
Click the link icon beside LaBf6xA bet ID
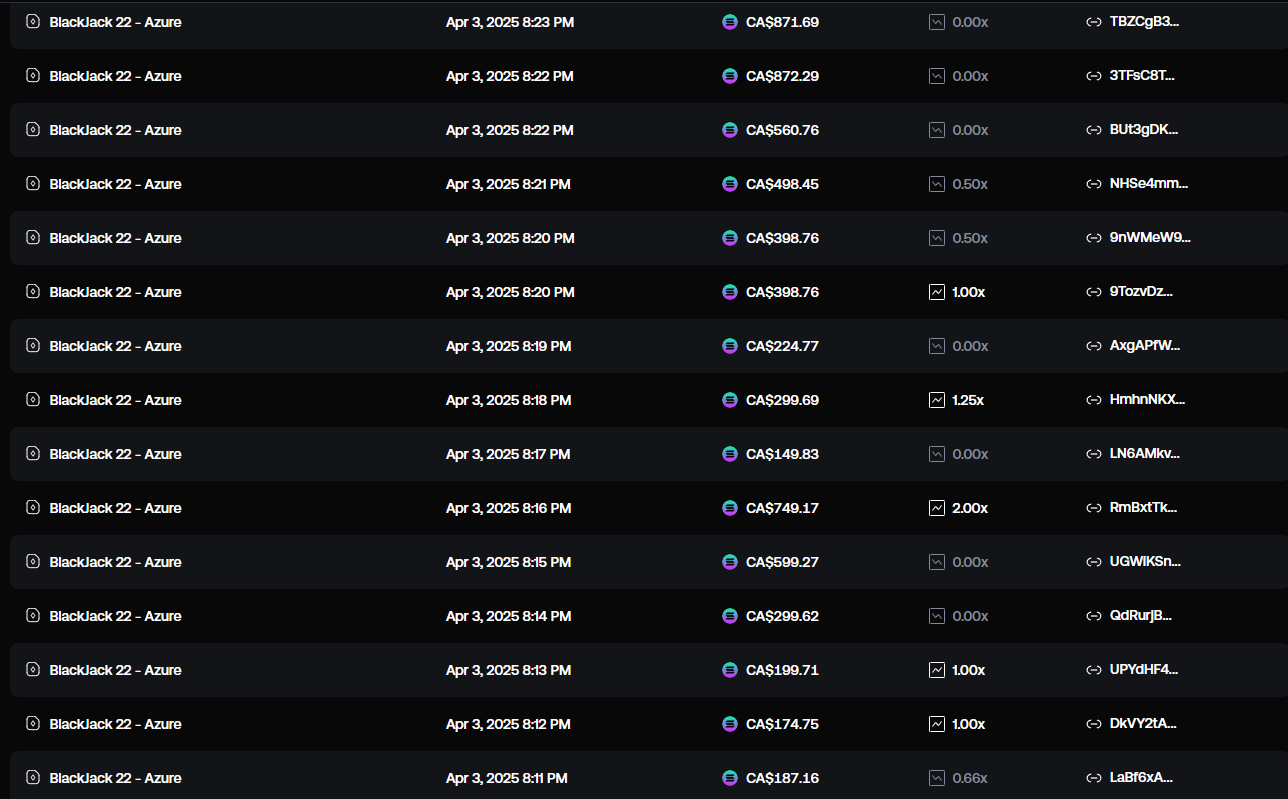click(x=1094, y=778)
